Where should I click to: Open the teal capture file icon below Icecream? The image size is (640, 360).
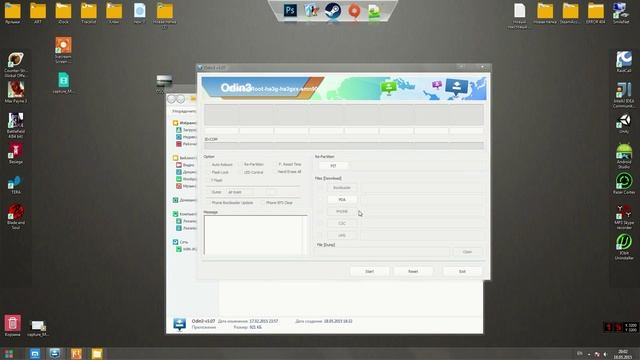(x=63, y=83)
